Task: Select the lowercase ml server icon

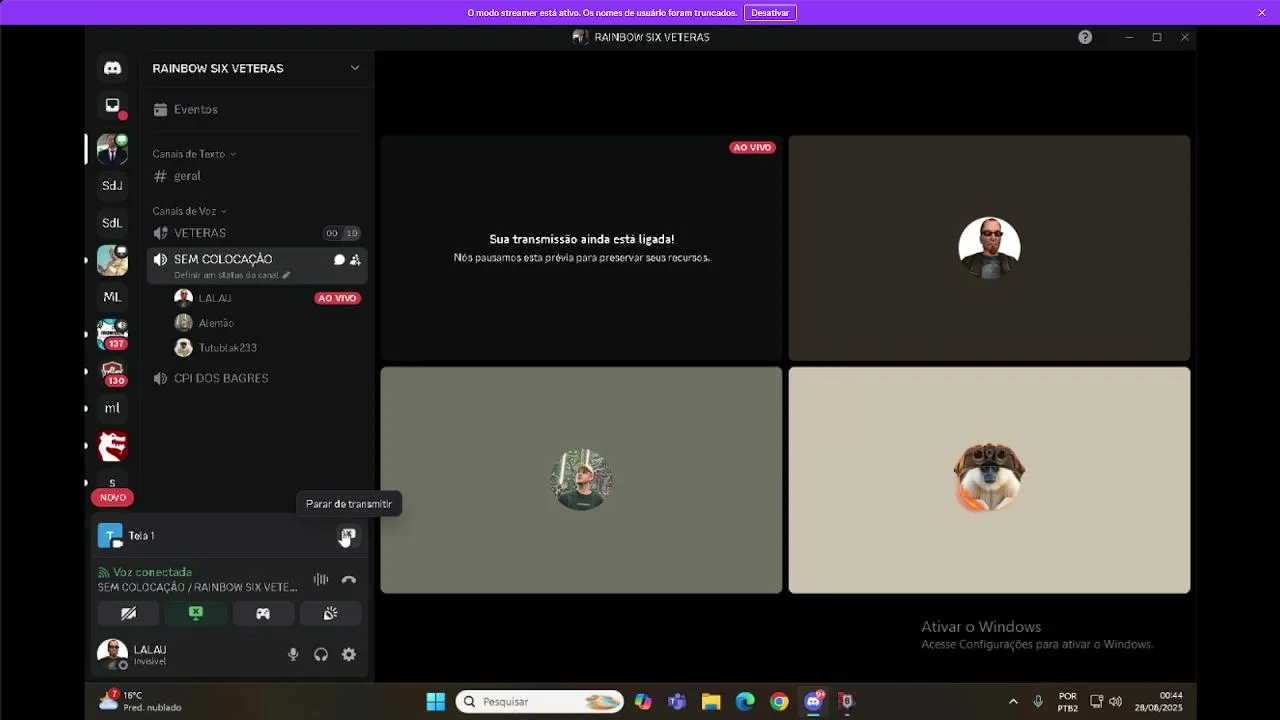Action: (112, 408)
